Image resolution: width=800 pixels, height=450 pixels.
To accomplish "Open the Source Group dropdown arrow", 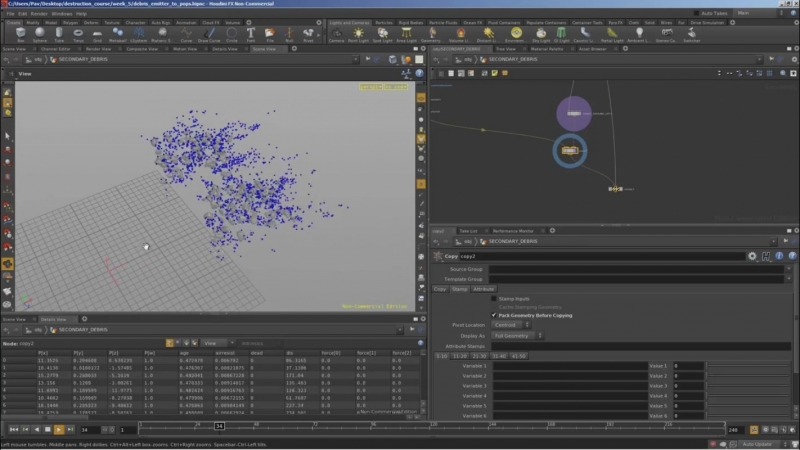I will [789, 269].
